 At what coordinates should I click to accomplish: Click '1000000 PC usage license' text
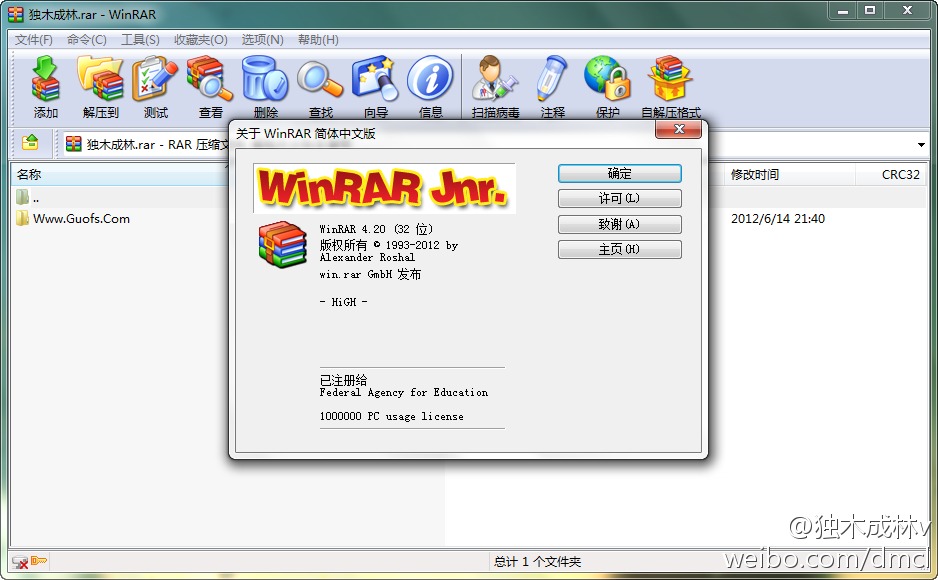click(392, 417)
